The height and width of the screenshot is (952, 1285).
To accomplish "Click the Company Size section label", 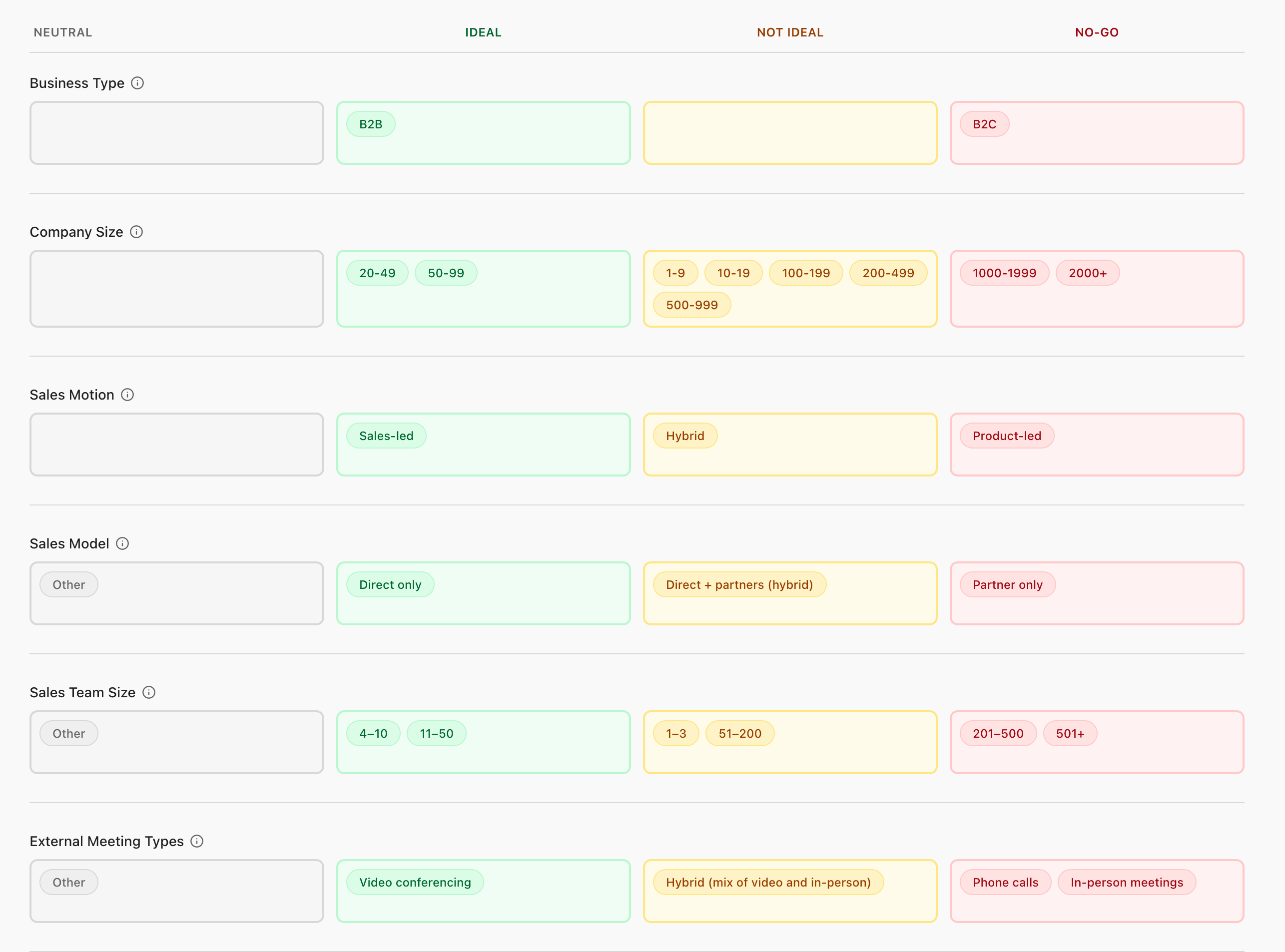I will click(76, 232).
